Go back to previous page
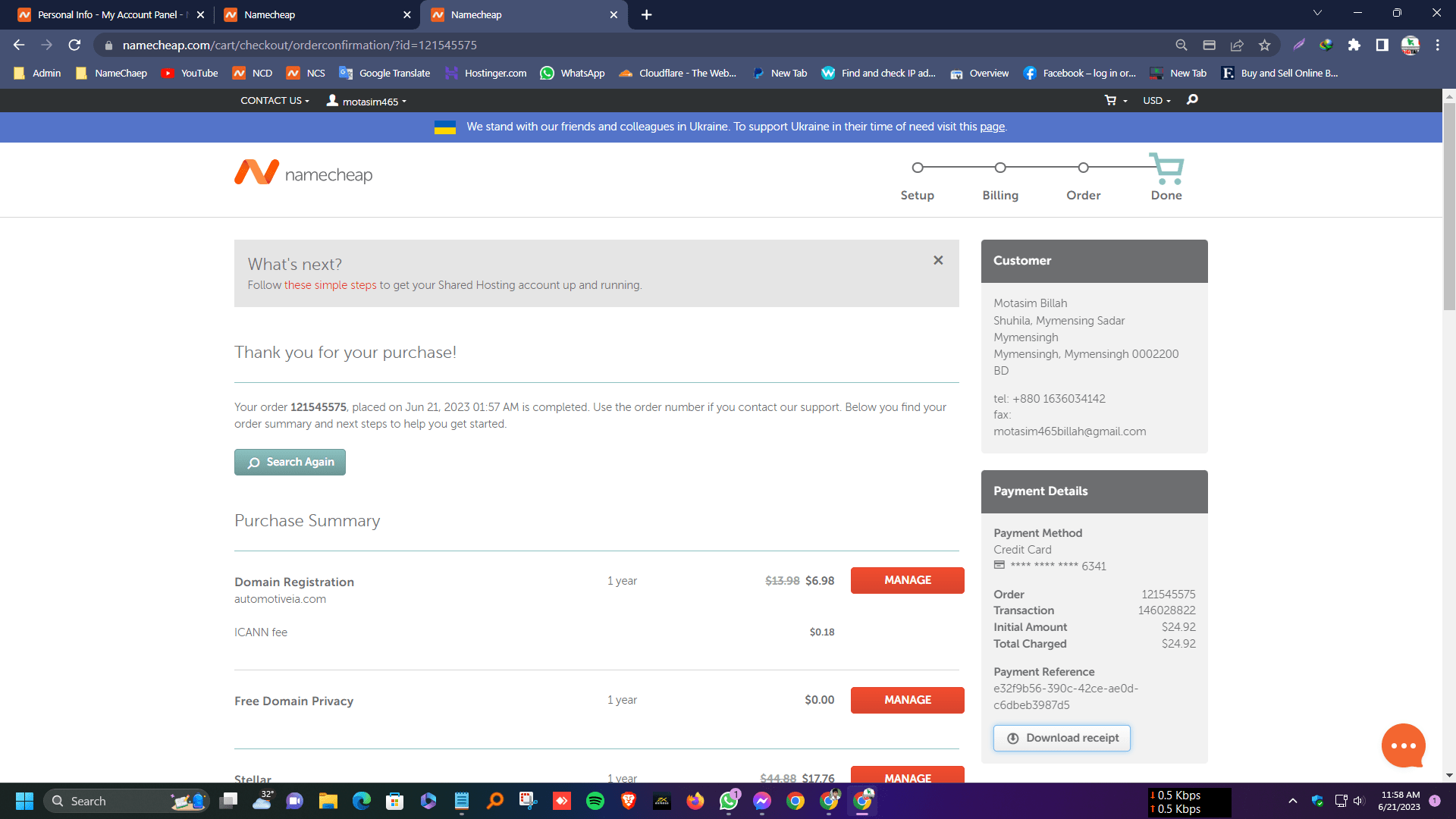This screenshot has height=819, width=1456. (19, 45)
